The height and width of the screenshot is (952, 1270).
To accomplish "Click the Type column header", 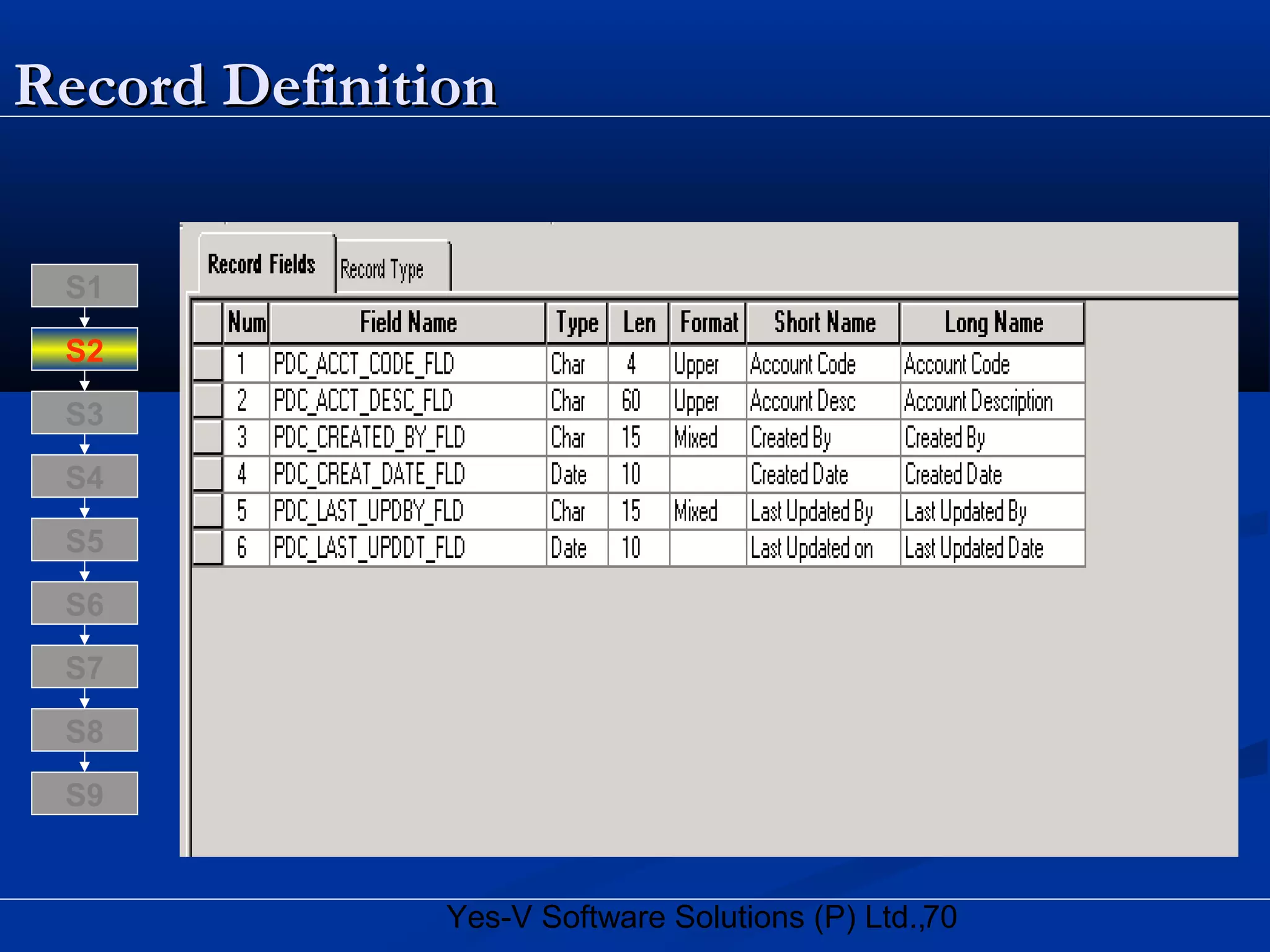I will (x=577, y=323).
